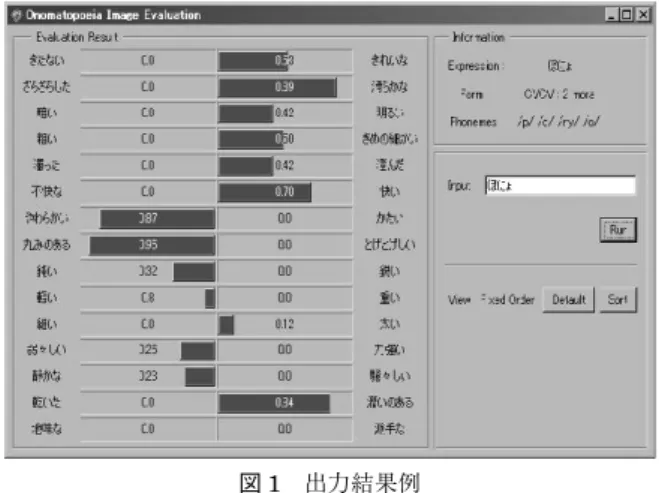Click the 0.12 bar for 太い
Viewport: 659px width, 493px height.
tap(227, 325)
